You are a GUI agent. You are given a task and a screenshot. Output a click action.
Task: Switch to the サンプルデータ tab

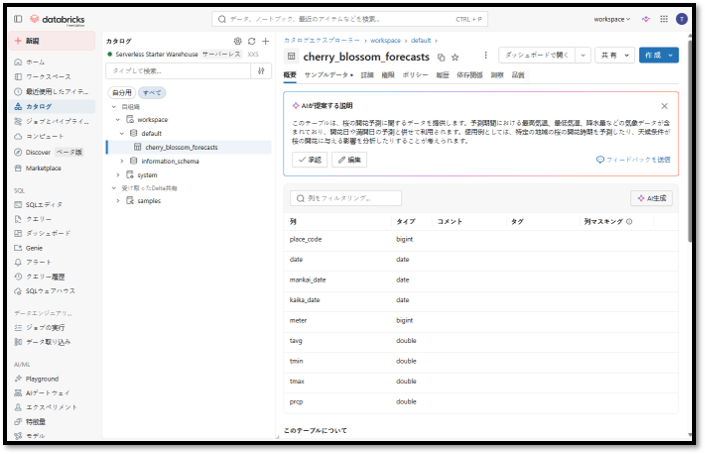327,75
